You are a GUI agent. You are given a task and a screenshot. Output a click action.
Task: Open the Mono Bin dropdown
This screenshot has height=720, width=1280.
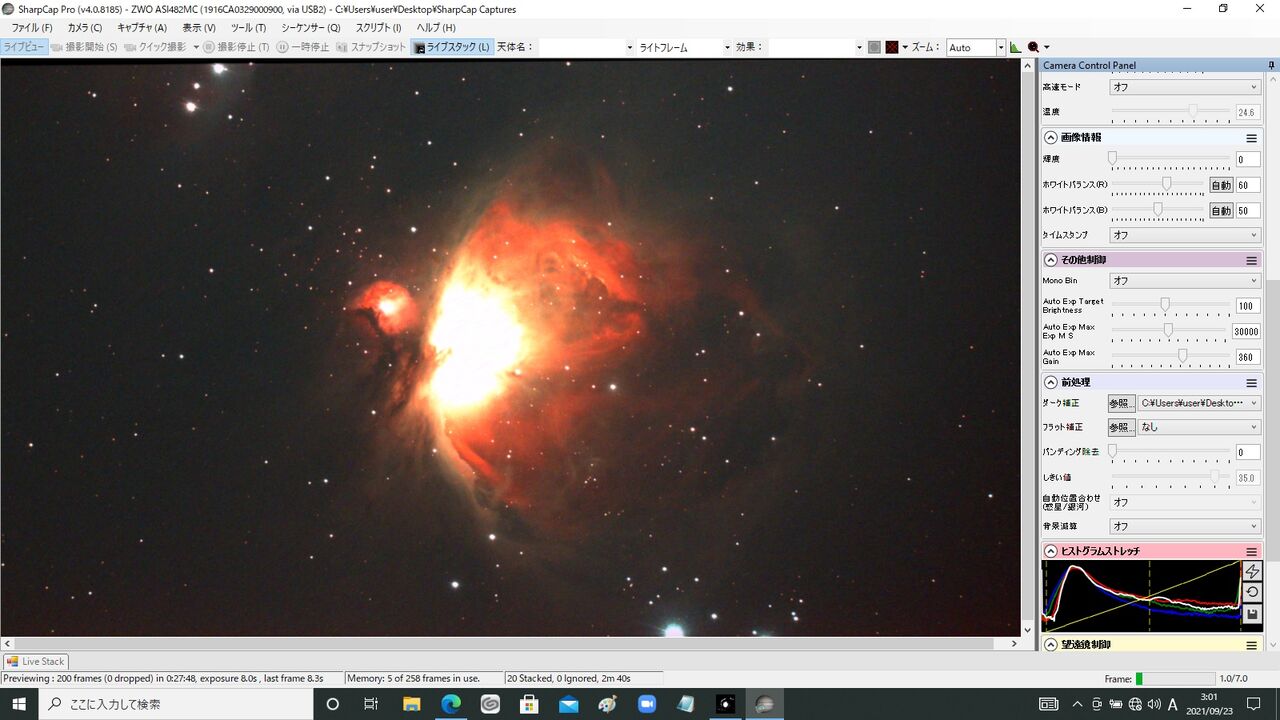click(x=1185, y=281)
